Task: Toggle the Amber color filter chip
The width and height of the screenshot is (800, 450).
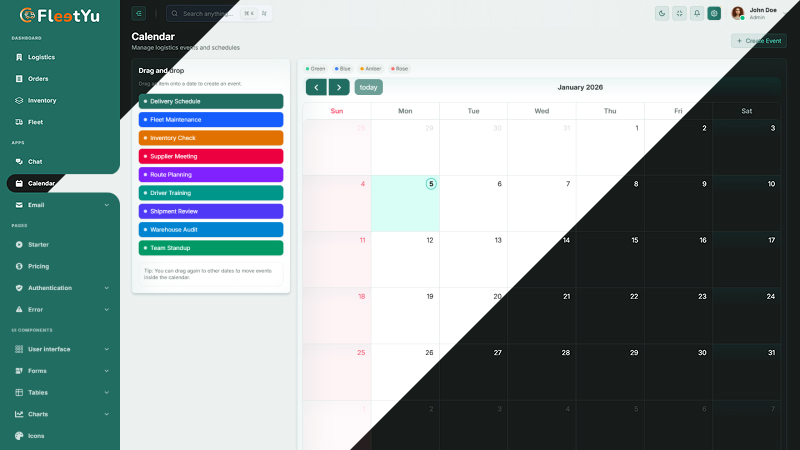Action: coord(370,69)
